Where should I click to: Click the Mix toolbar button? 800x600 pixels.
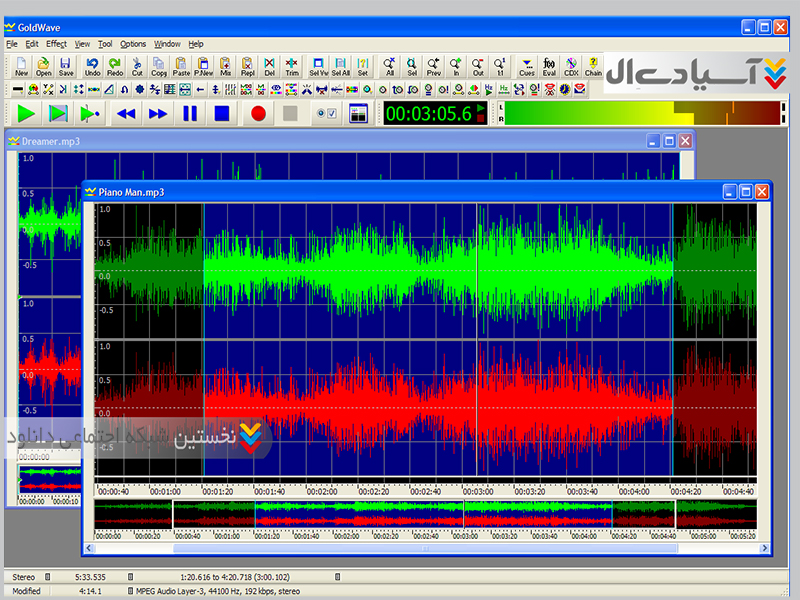226,66
